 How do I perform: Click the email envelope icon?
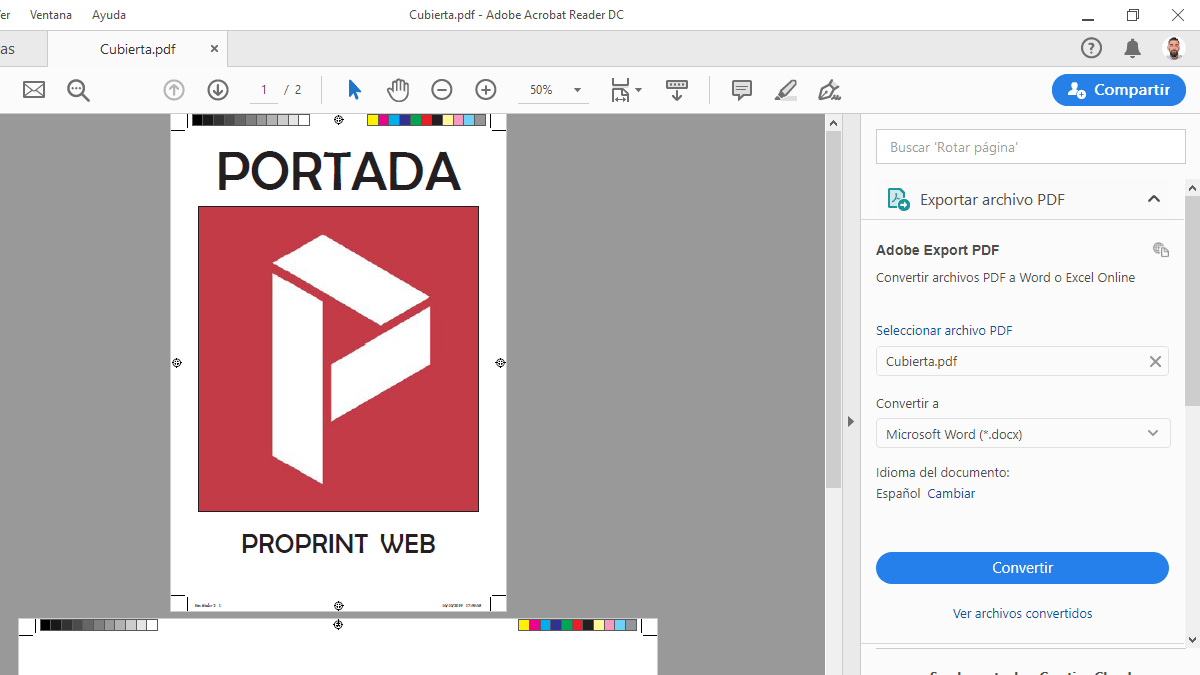click(34, 90)
